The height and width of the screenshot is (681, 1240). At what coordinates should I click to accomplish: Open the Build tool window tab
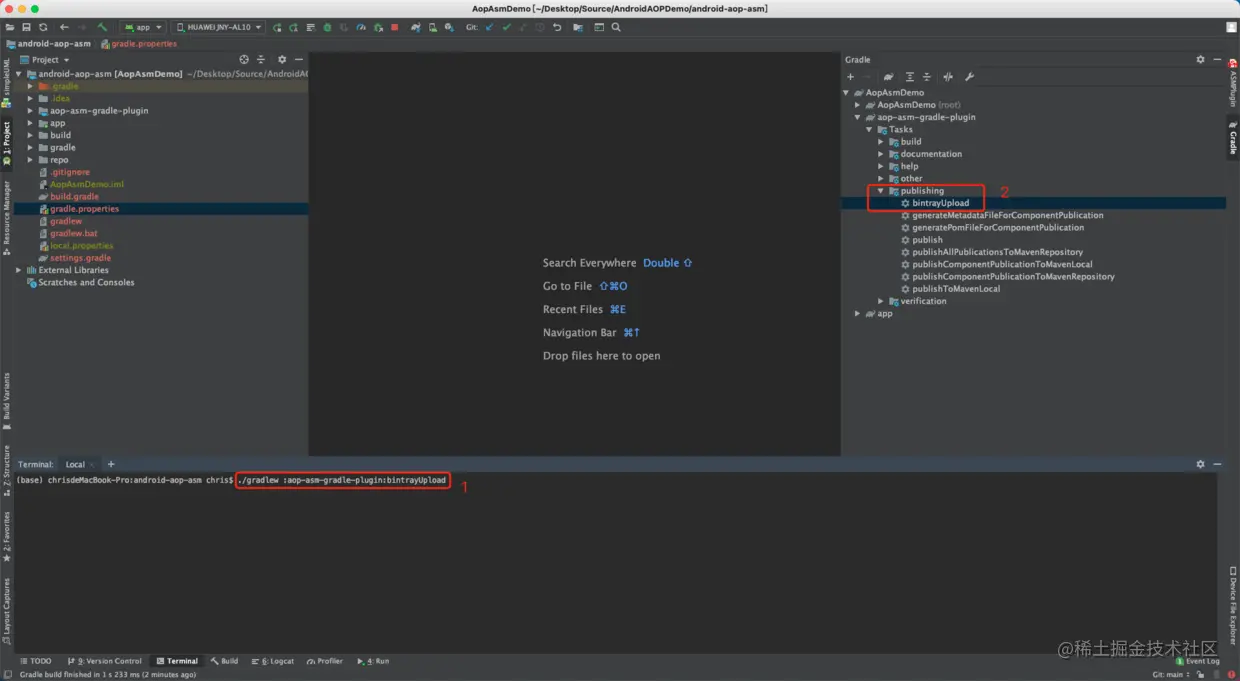[224, 661]
